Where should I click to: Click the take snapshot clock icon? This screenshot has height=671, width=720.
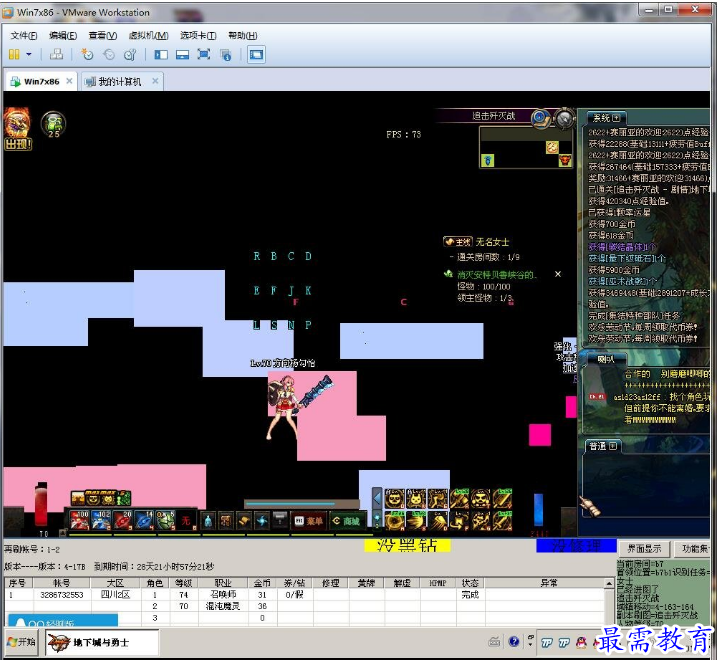point(86,55)
